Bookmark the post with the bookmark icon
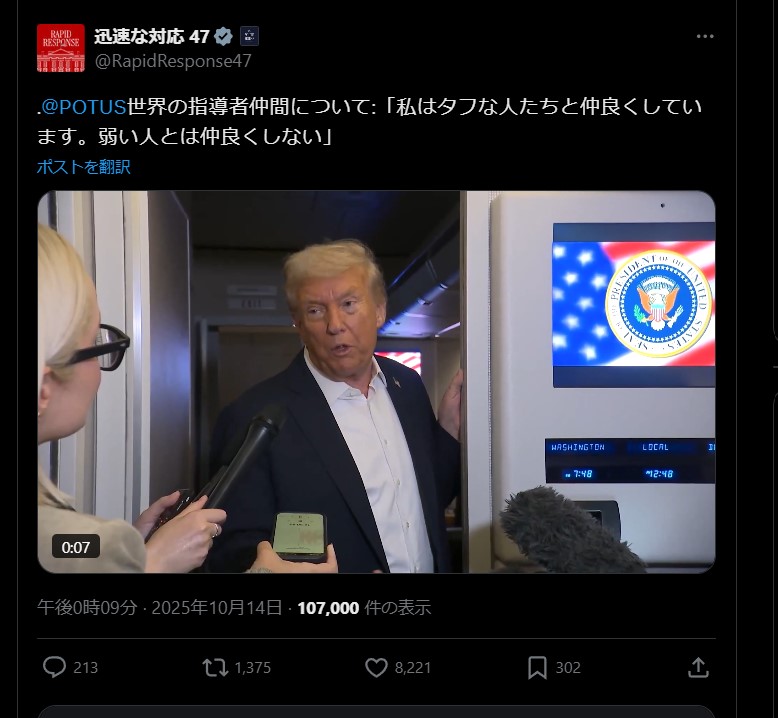 click(x=537, y=667)
